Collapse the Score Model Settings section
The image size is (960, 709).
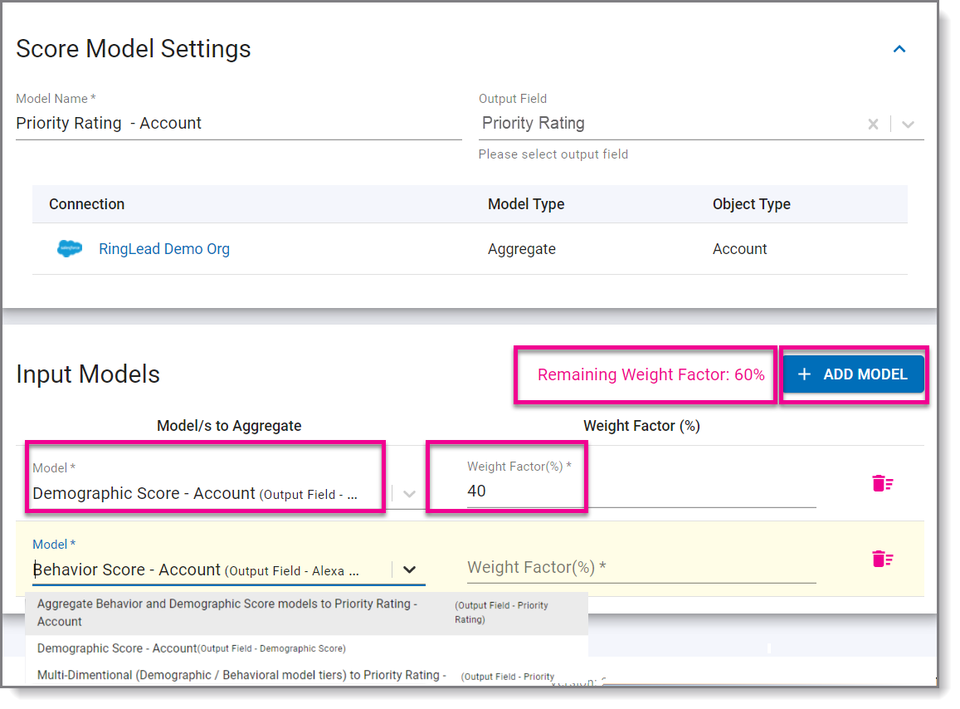(898, 48)
